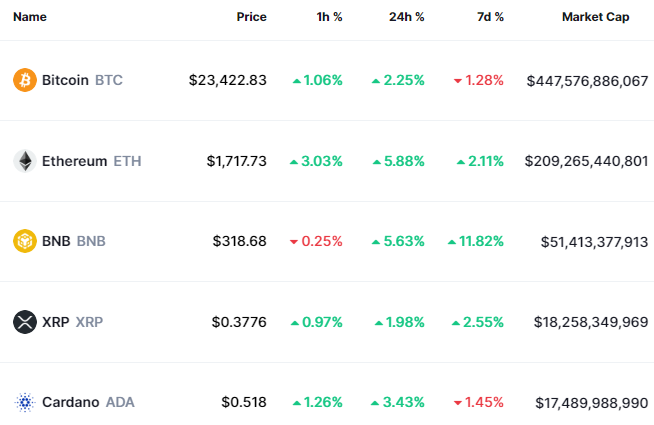Sort by the Price column header
The height and width of the screenshot is (425, 654).
pyautogui.click(x=251, y=17)
